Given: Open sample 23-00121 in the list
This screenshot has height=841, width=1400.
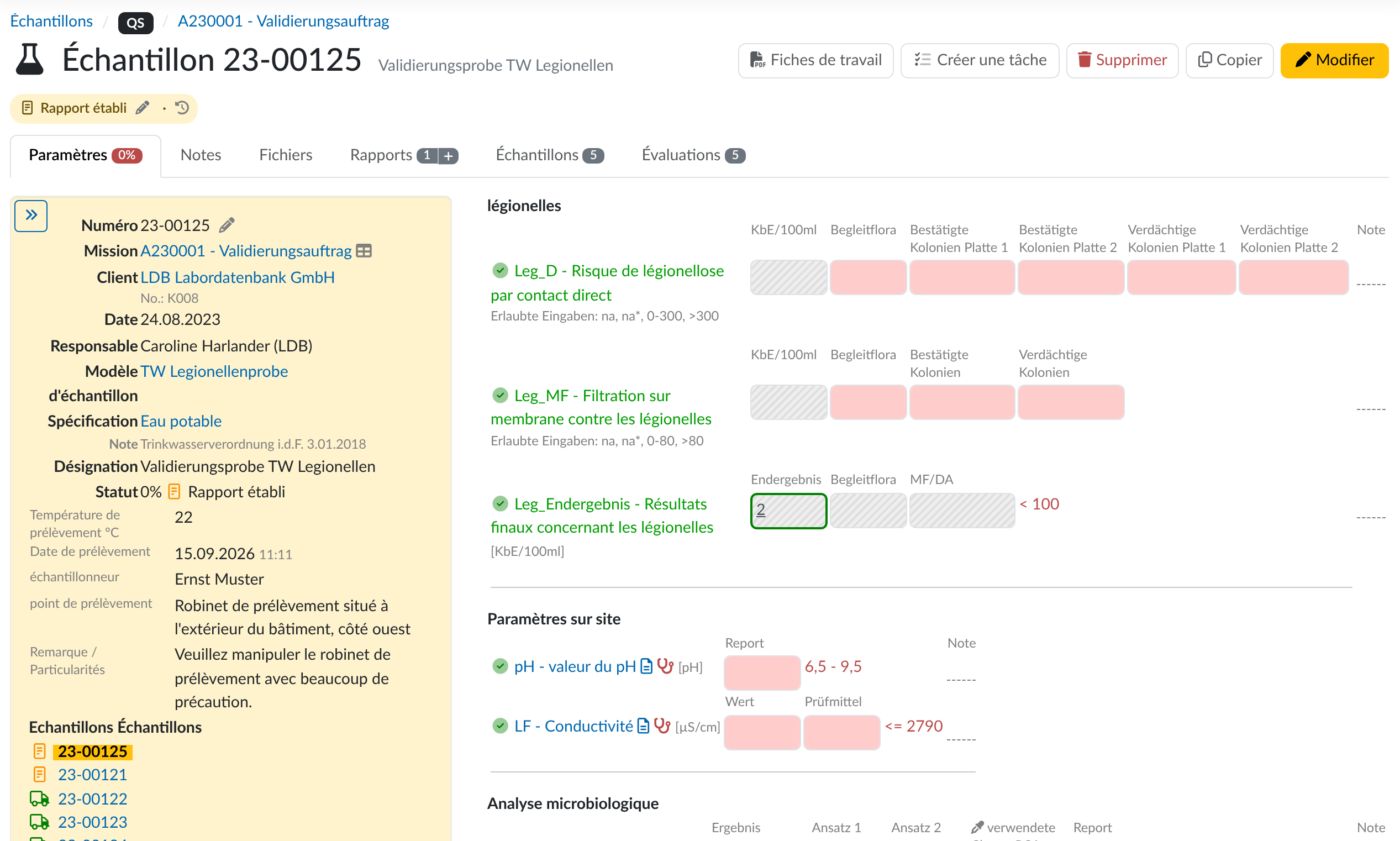Looking at the screenshot, I should 92,774.
